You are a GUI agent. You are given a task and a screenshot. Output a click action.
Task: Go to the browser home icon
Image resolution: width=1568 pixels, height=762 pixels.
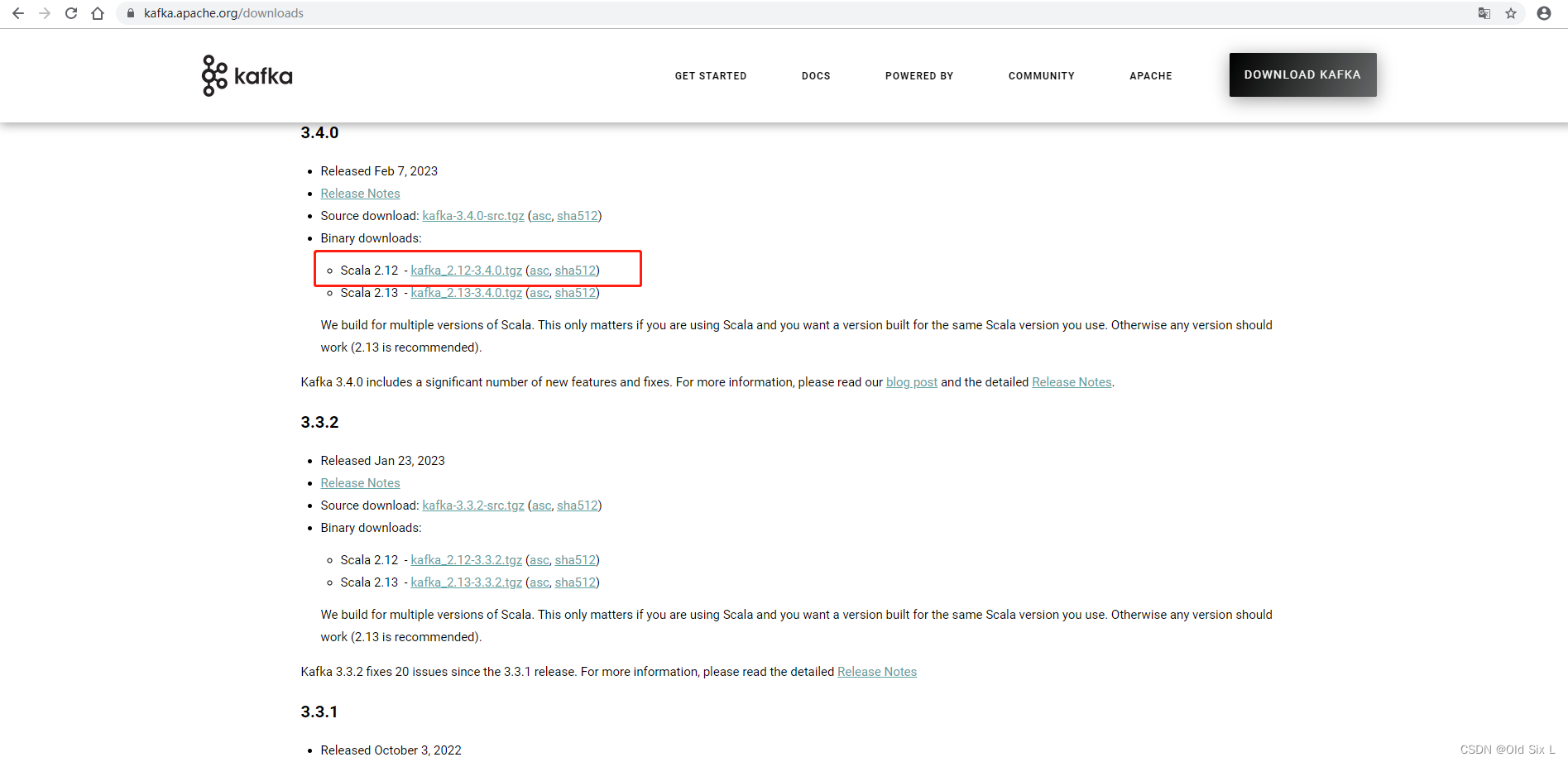point(98,13)
